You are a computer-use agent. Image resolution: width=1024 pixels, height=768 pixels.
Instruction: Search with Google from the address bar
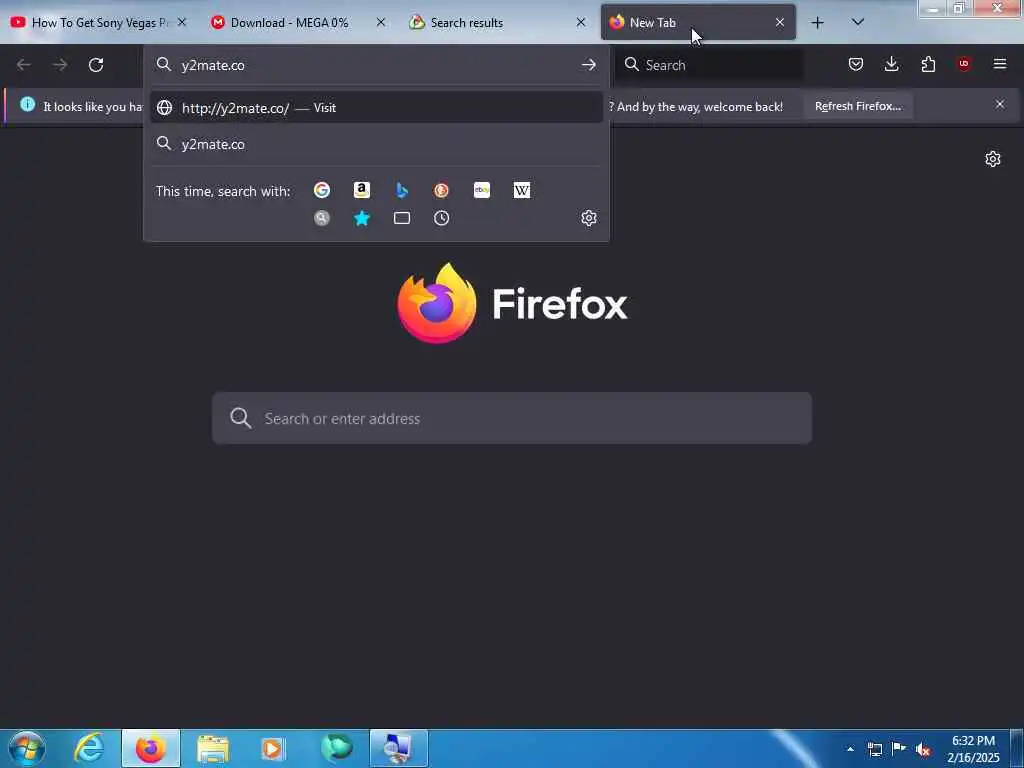coord(321,190)
